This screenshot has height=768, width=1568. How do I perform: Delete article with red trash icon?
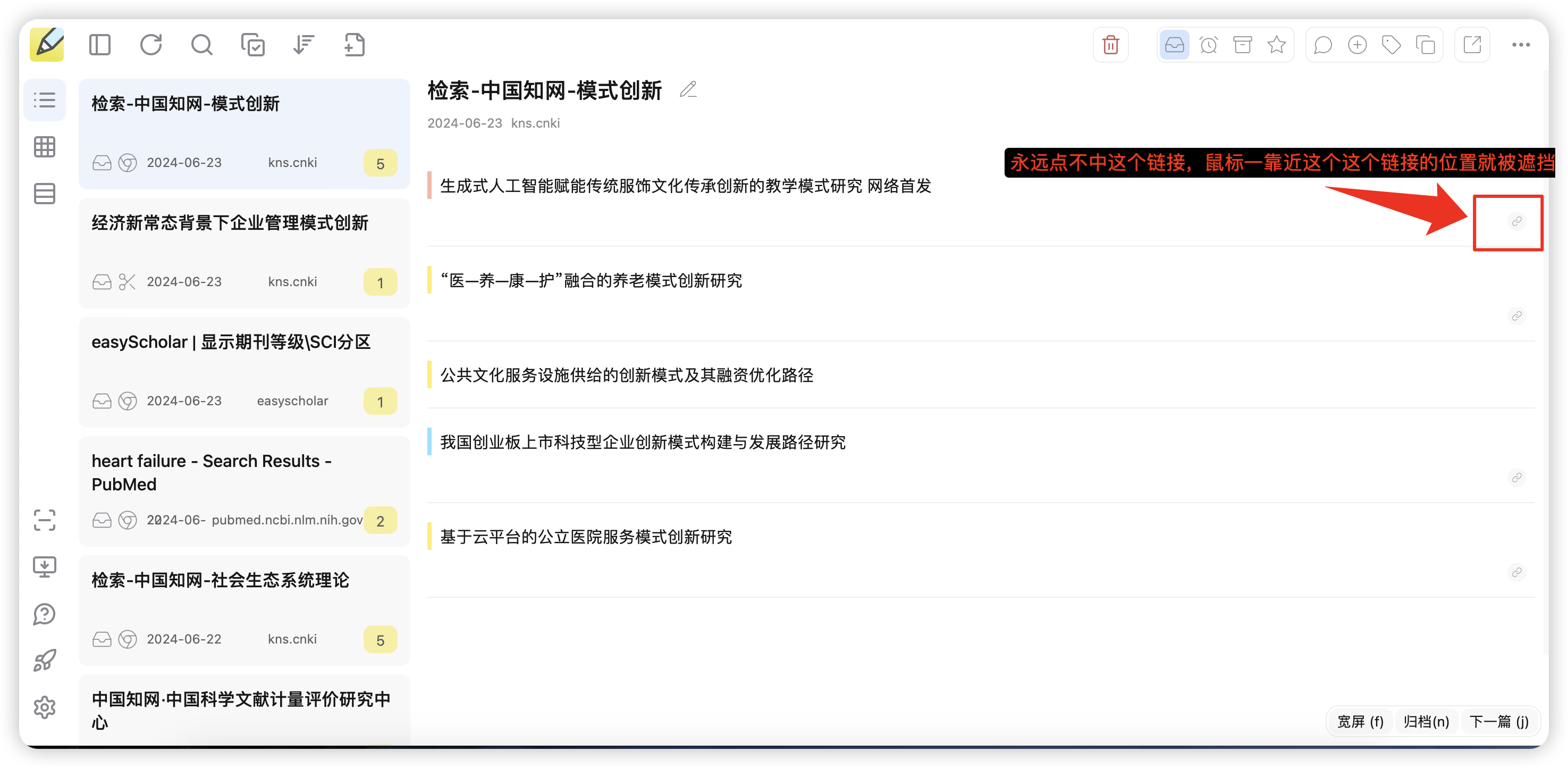click(x=1111, y=45)
